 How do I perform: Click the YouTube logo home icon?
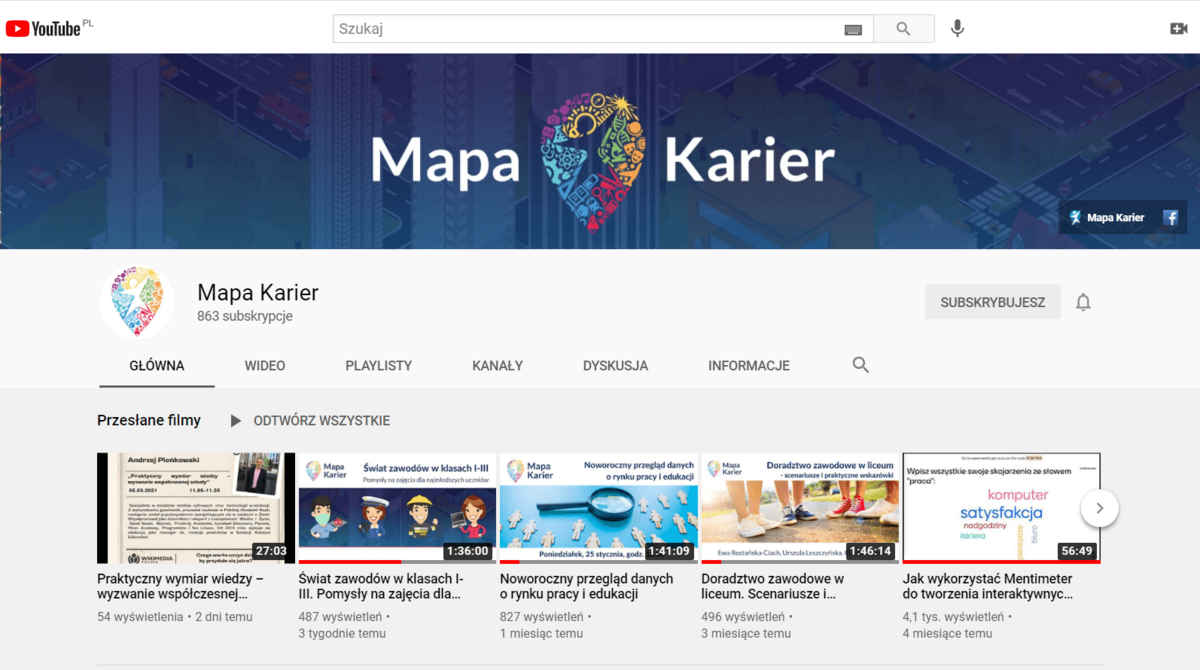tap(43, 28)
